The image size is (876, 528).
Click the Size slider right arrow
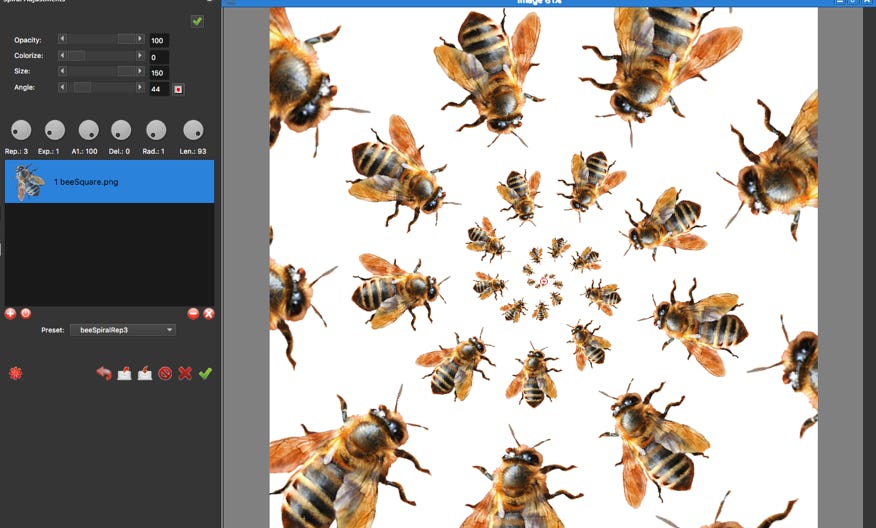point(140,71)
